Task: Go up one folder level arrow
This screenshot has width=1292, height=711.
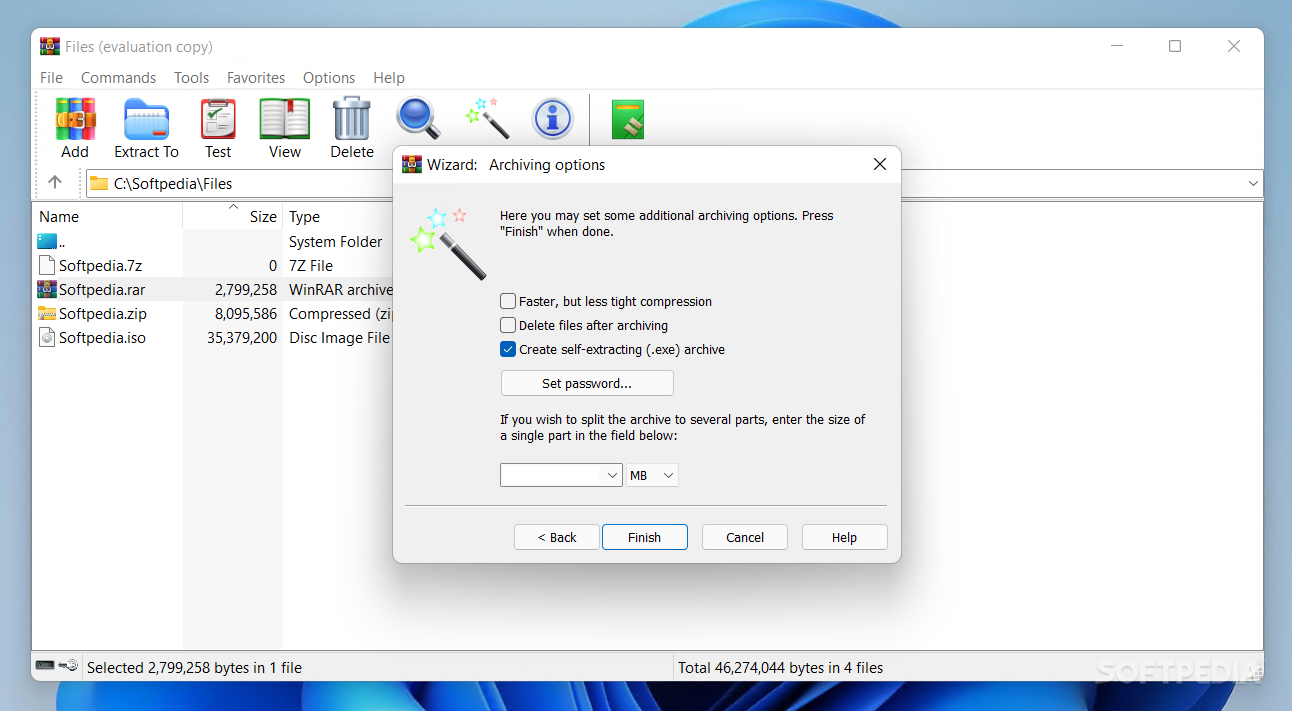Action: (x=55, y=183)
